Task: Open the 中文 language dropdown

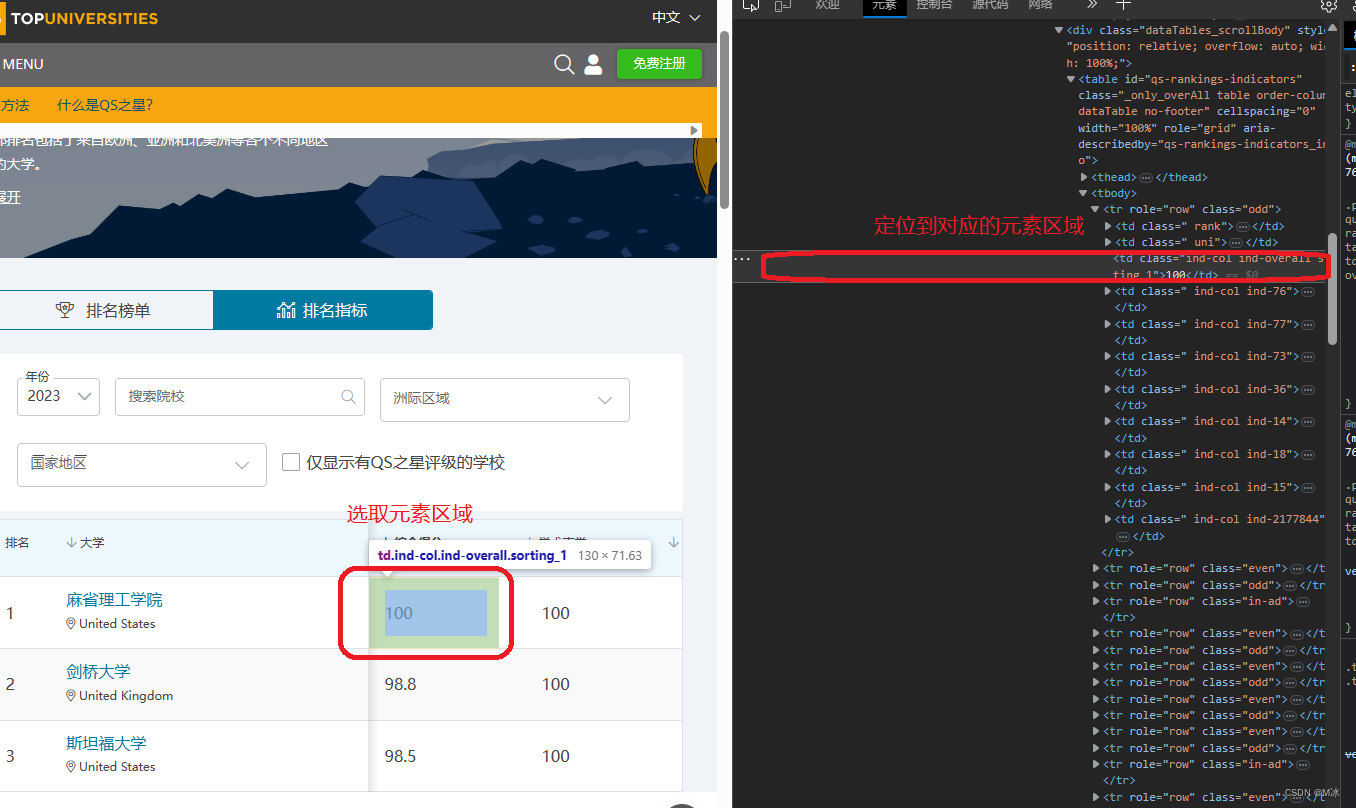Action: 676,17
